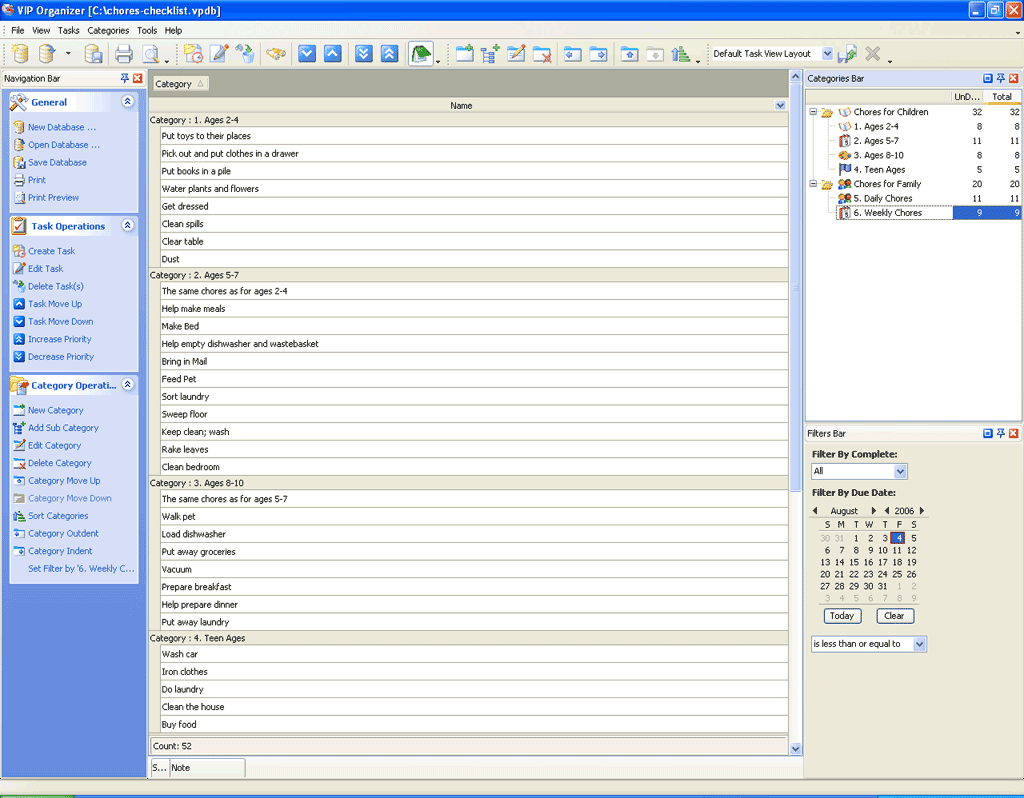Close the Filters Bar panel

1013,433
